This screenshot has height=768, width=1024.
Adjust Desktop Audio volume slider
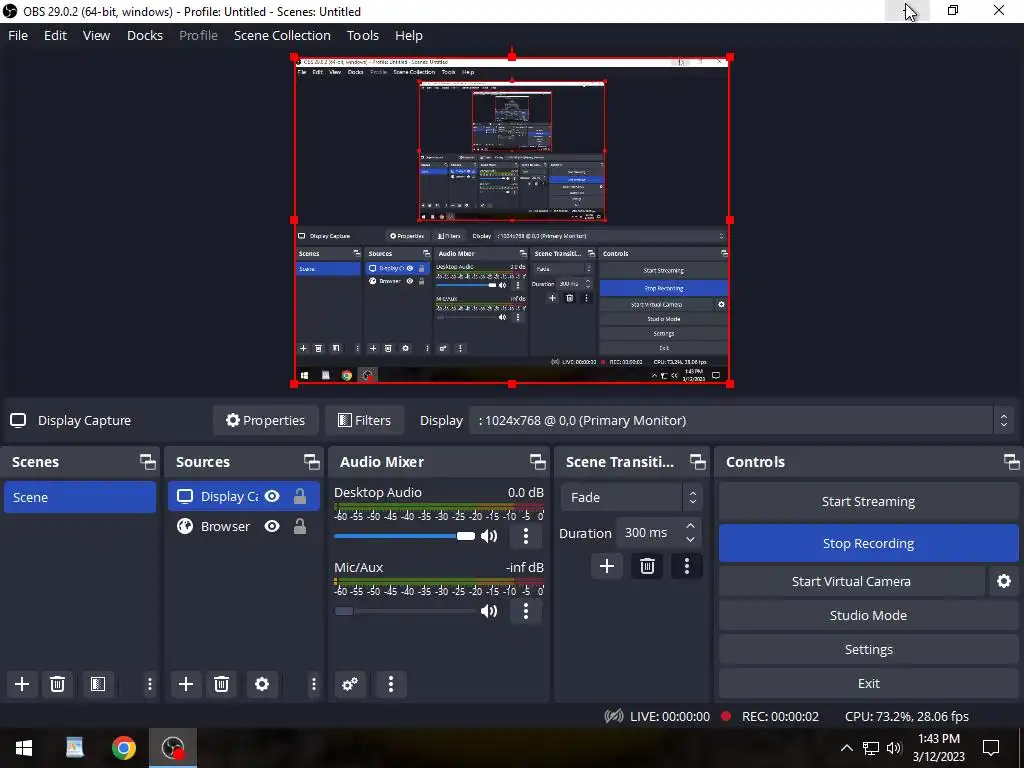coord(404,536)
